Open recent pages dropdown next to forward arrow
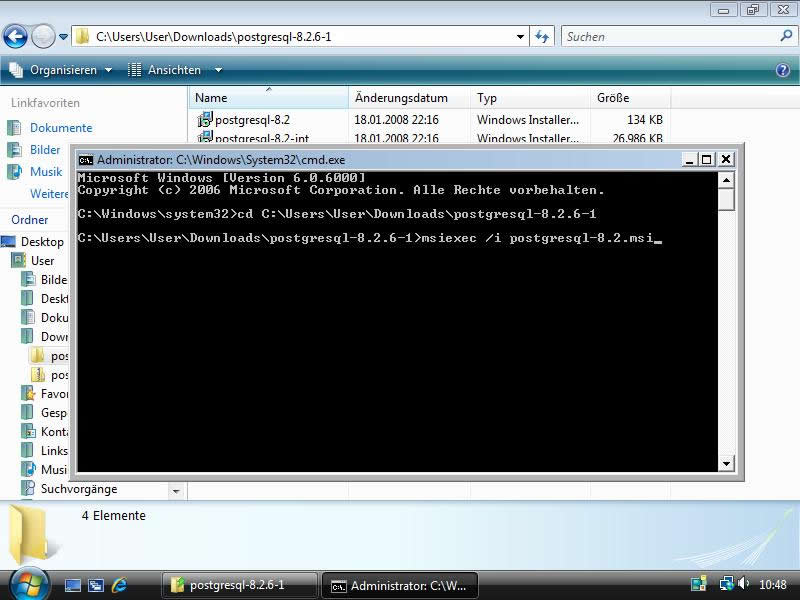Screen dimensions: 800x600 pos(63,37)
